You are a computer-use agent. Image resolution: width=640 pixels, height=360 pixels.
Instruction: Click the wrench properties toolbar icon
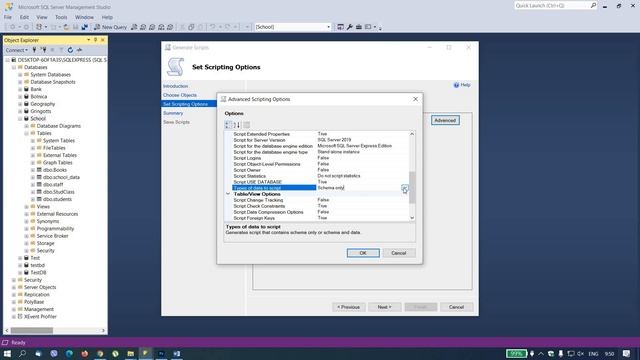349,27
